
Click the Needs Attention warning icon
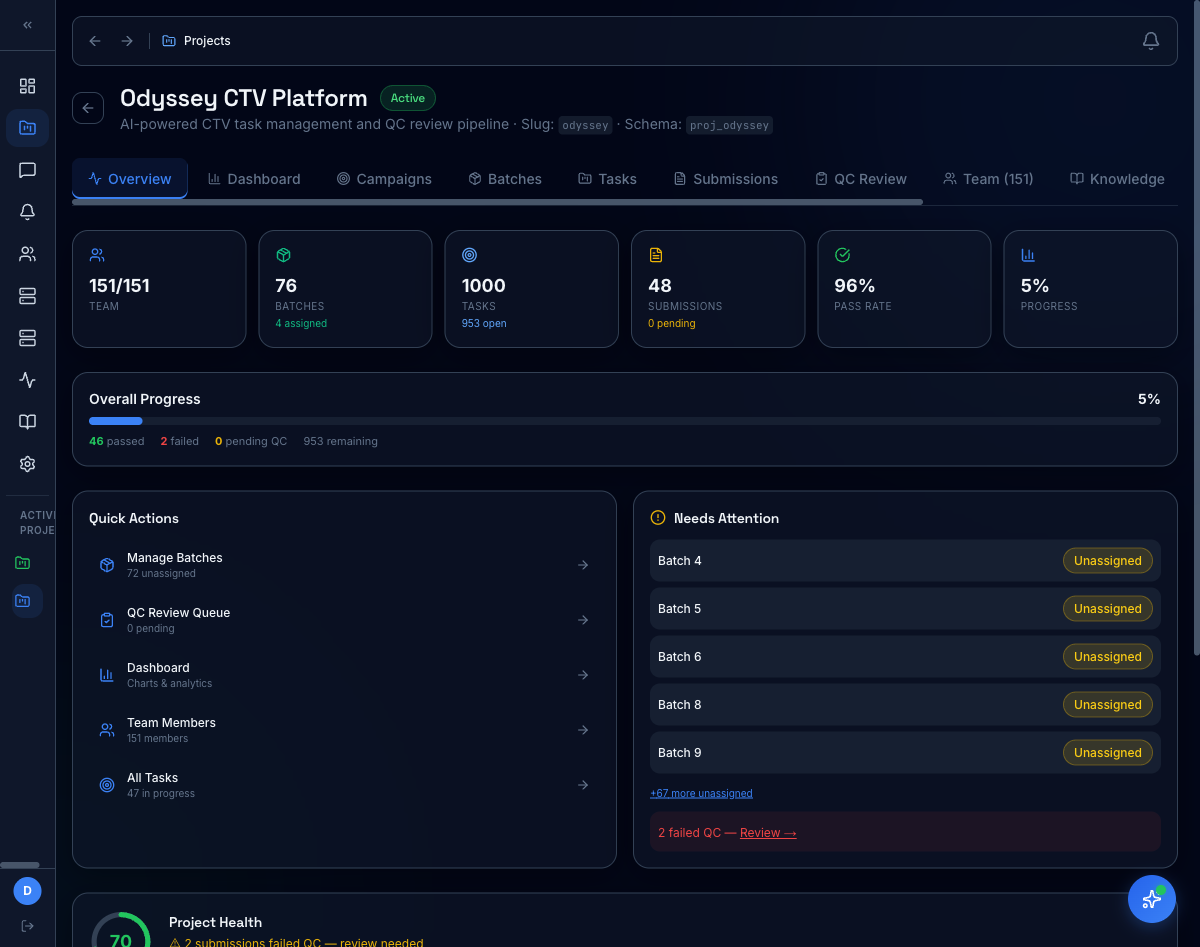point(657,518)
